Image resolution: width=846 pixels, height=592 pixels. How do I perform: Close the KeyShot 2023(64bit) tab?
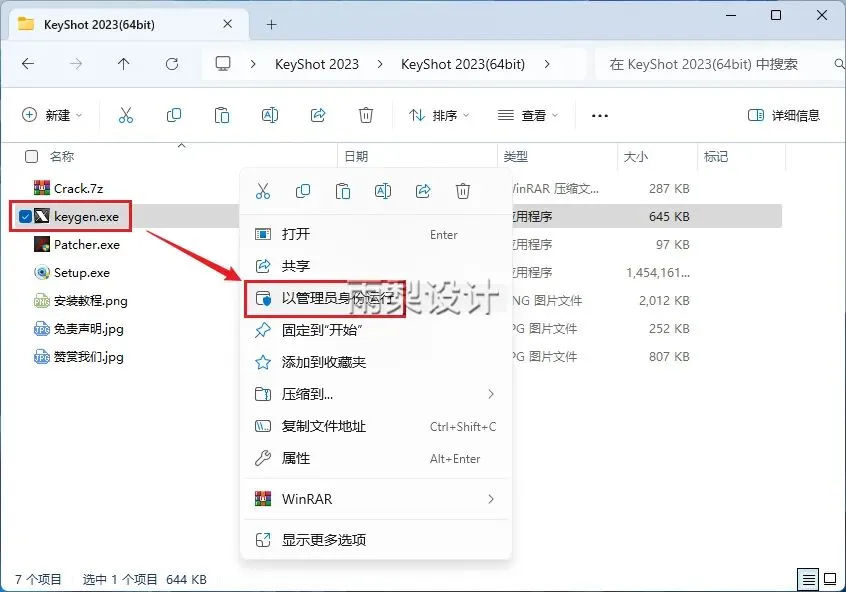pyautogui.click(x=228, y=24)
